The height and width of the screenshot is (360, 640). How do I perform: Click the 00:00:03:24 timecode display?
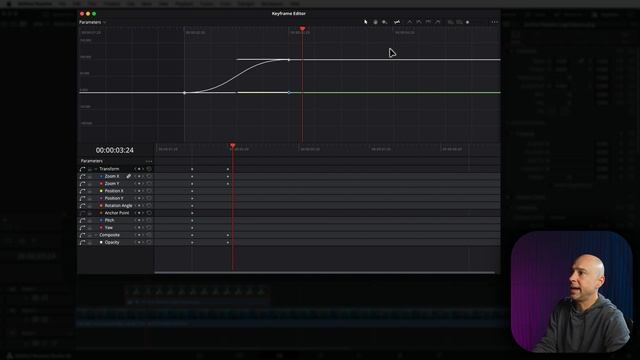click(x=115, y=150)
